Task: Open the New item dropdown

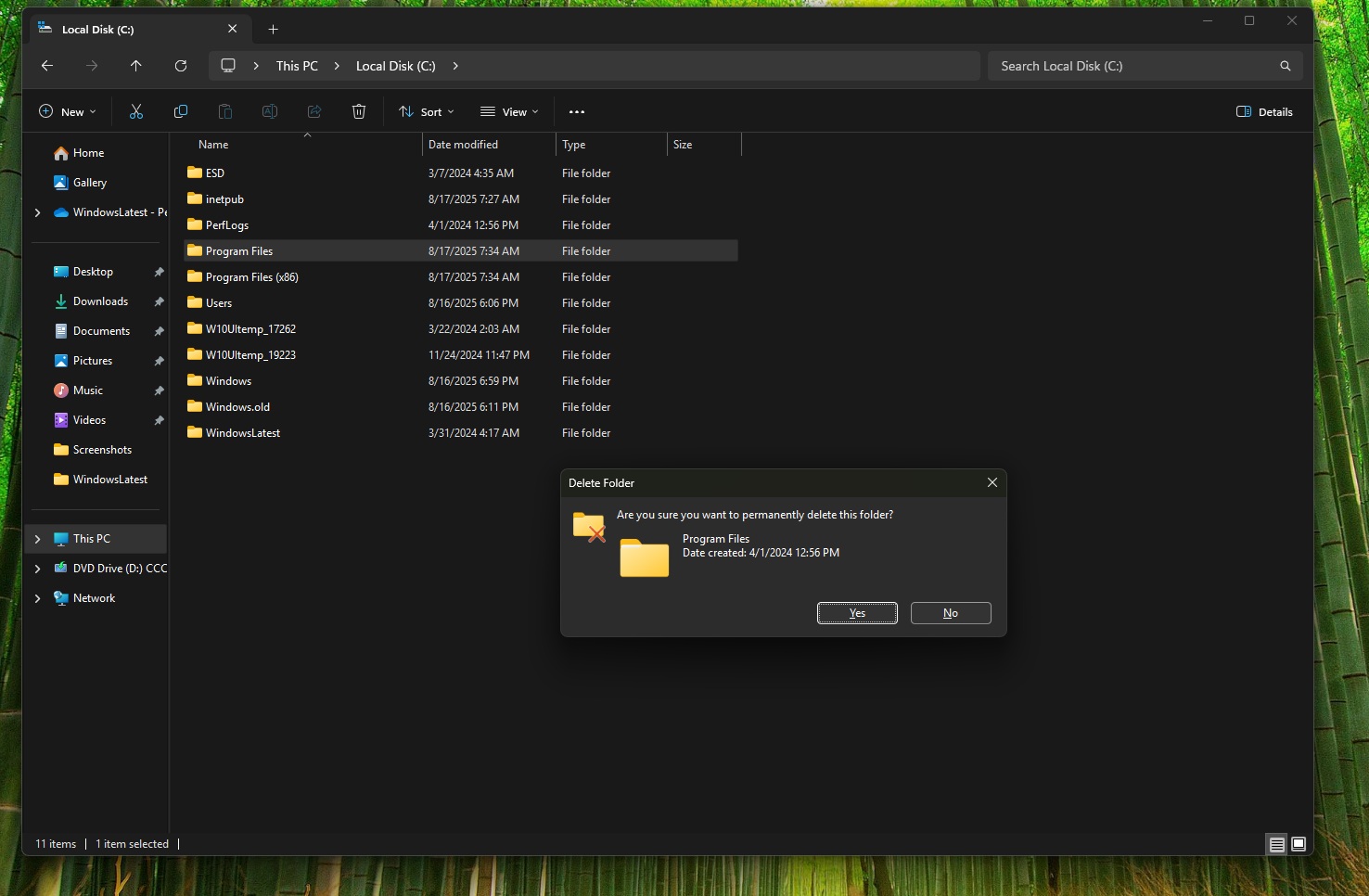Action: click(66, 110)
